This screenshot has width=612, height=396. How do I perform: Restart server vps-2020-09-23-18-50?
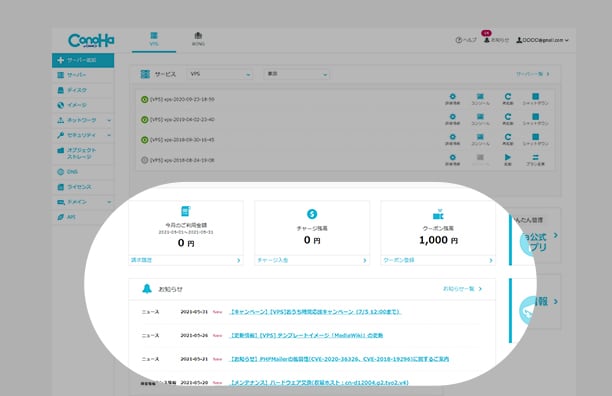click(x=507, y=99)
